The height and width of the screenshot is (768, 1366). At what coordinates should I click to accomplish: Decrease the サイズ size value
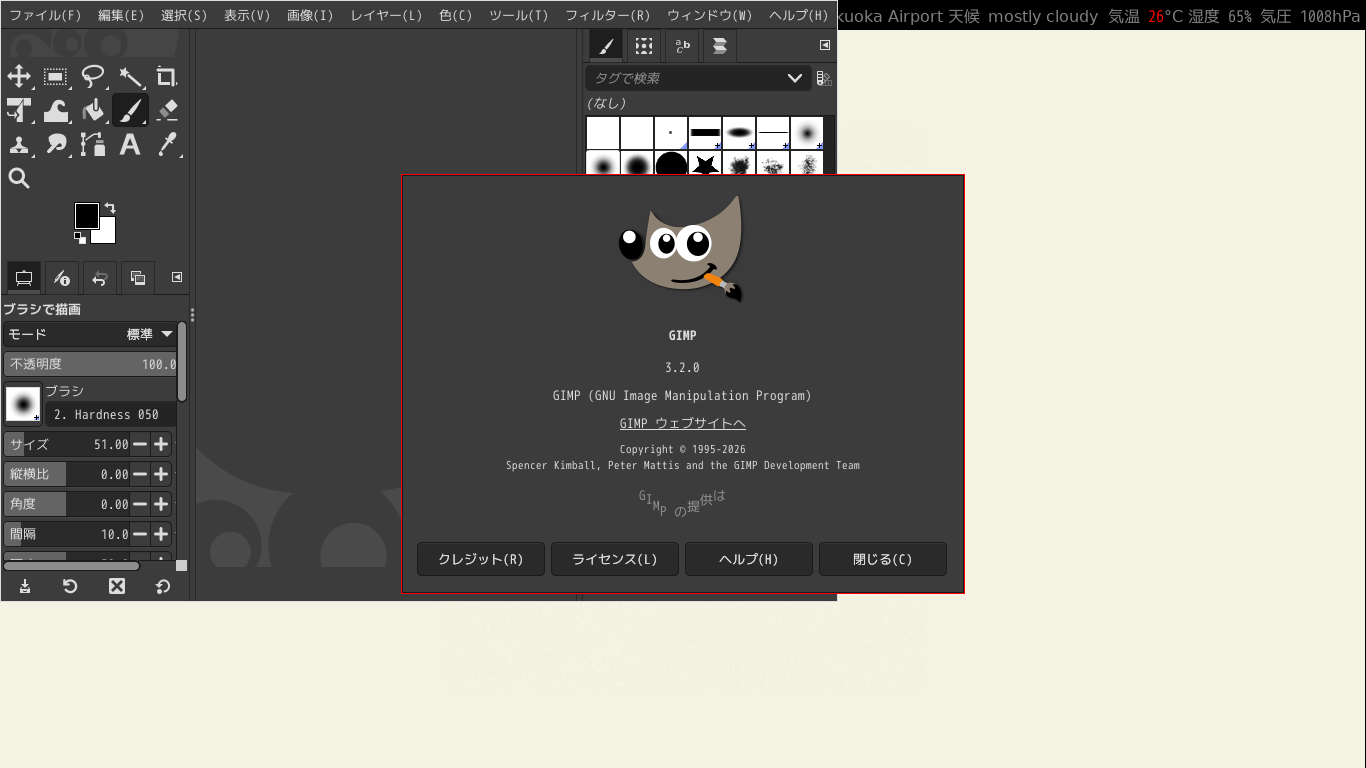point(140,444)
